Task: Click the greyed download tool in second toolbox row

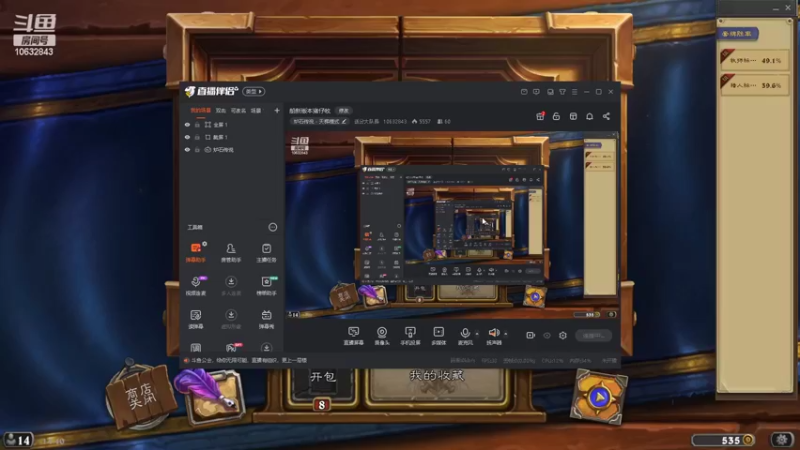Action: pyautogui.click(x=231, y=286)
